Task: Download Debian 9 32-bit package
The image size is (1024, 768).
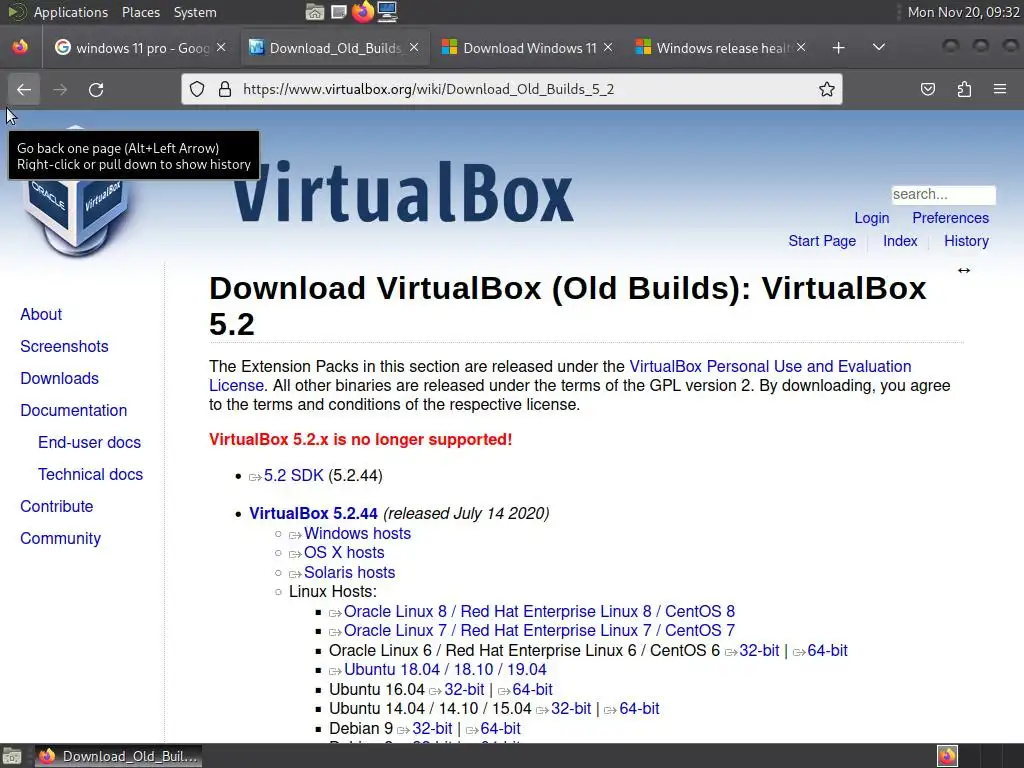Action: tap(432, 729)
